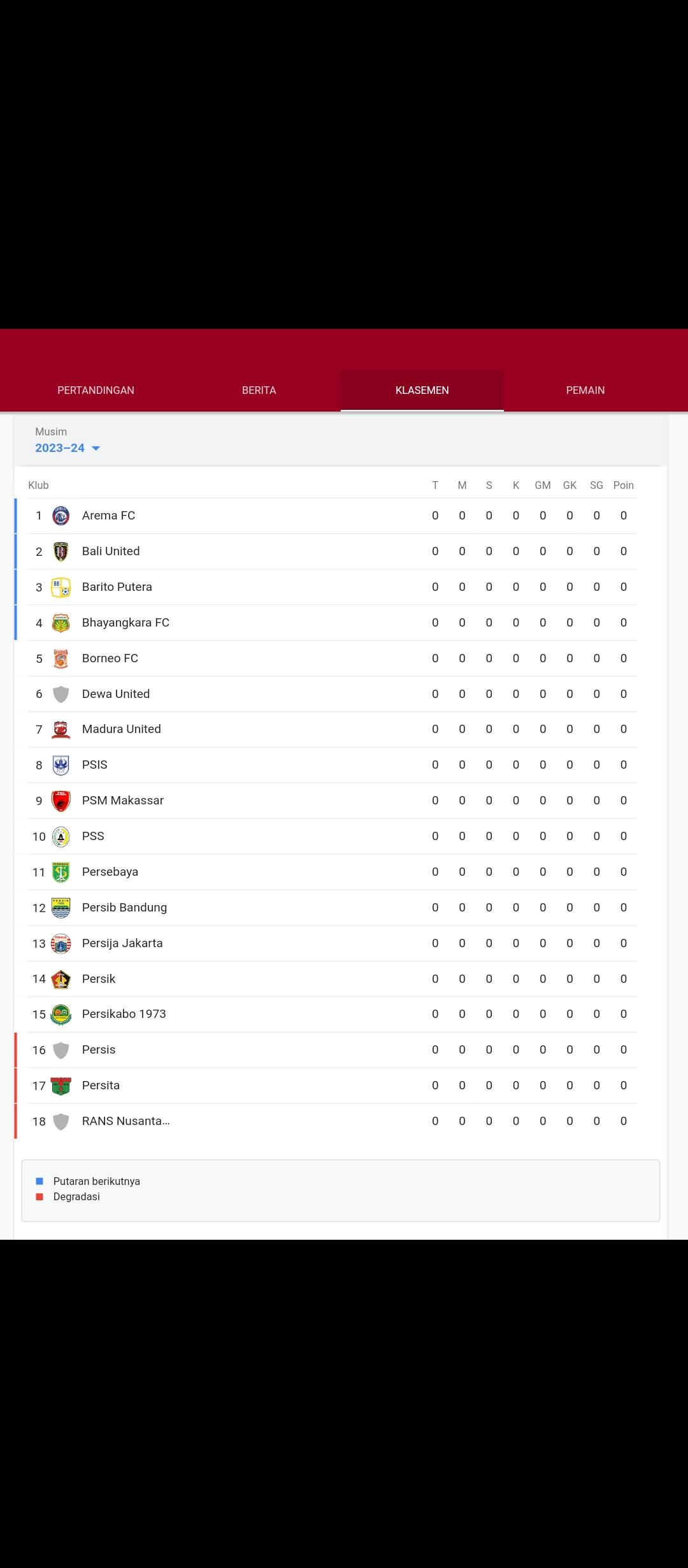688x1568 pixels.
Task: Switch to the PERTANDINGAN tab
Action: click(96, 390)
